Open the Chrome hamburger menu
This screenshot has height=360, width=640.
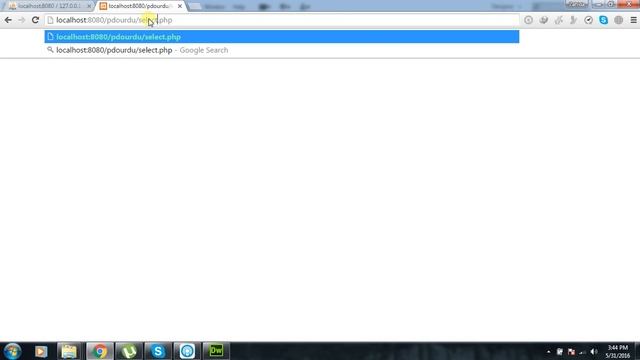tap(633, 20)
